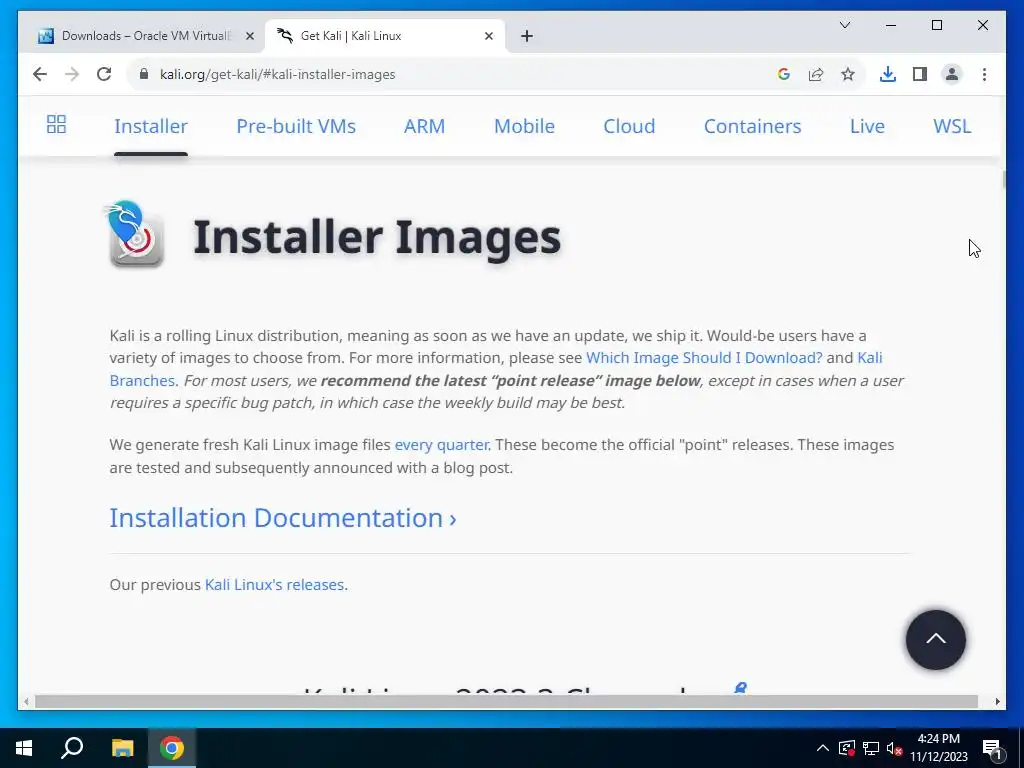1024x768 pixels.
Task: Reload the Kali page
Action: point(104,74)
